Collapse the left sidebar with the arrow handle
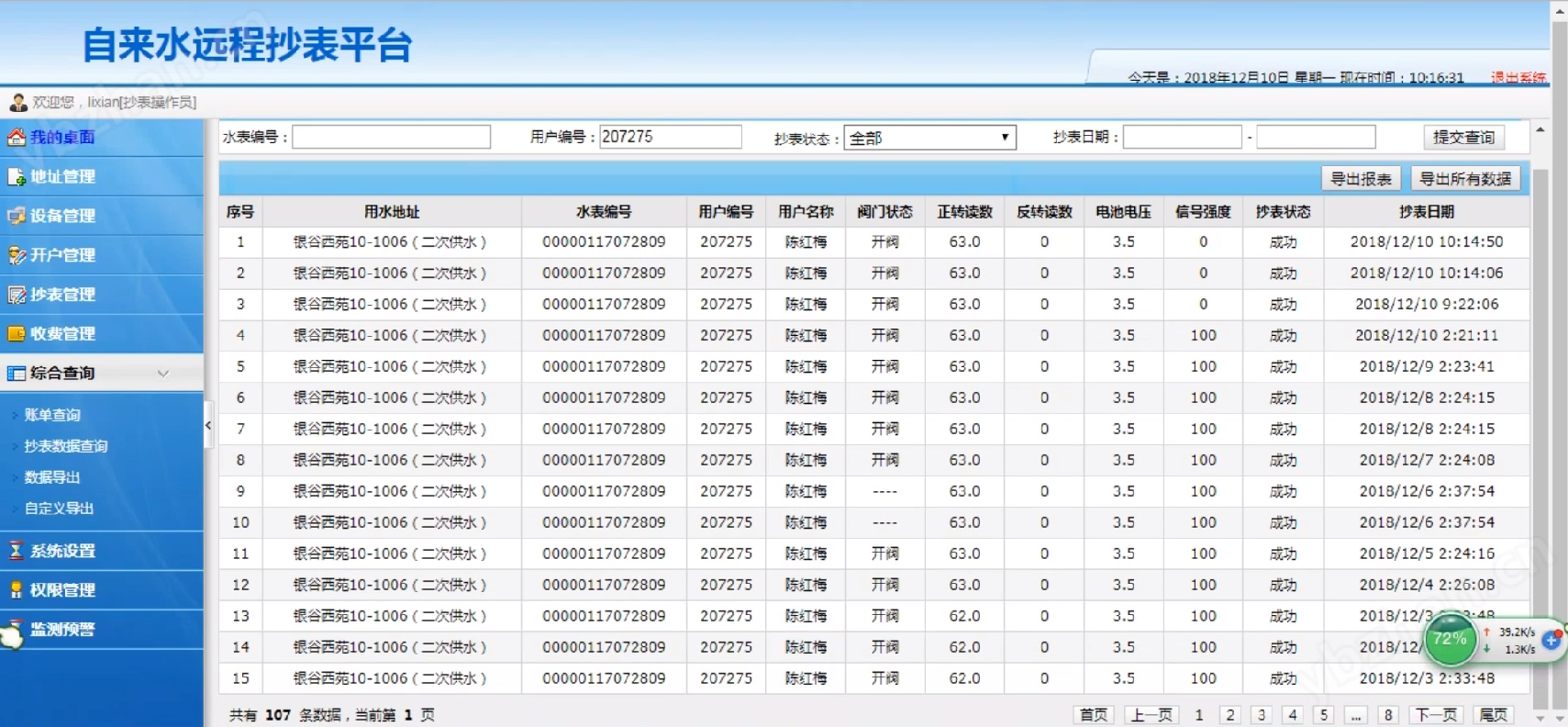The image size is (1568, 727). point(208,425)
